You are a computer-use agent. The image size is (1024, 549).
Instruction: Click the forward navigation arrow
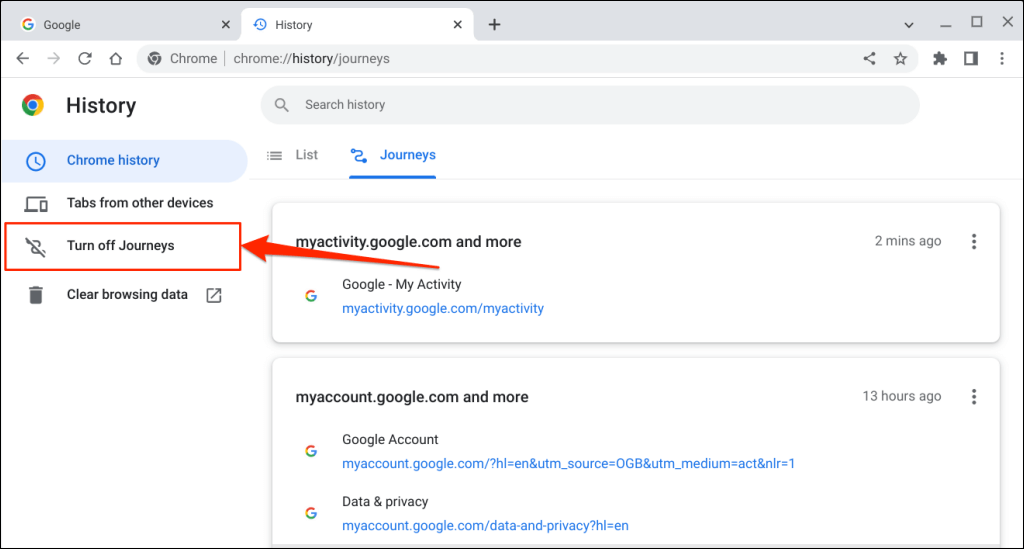tap(54, 59)
